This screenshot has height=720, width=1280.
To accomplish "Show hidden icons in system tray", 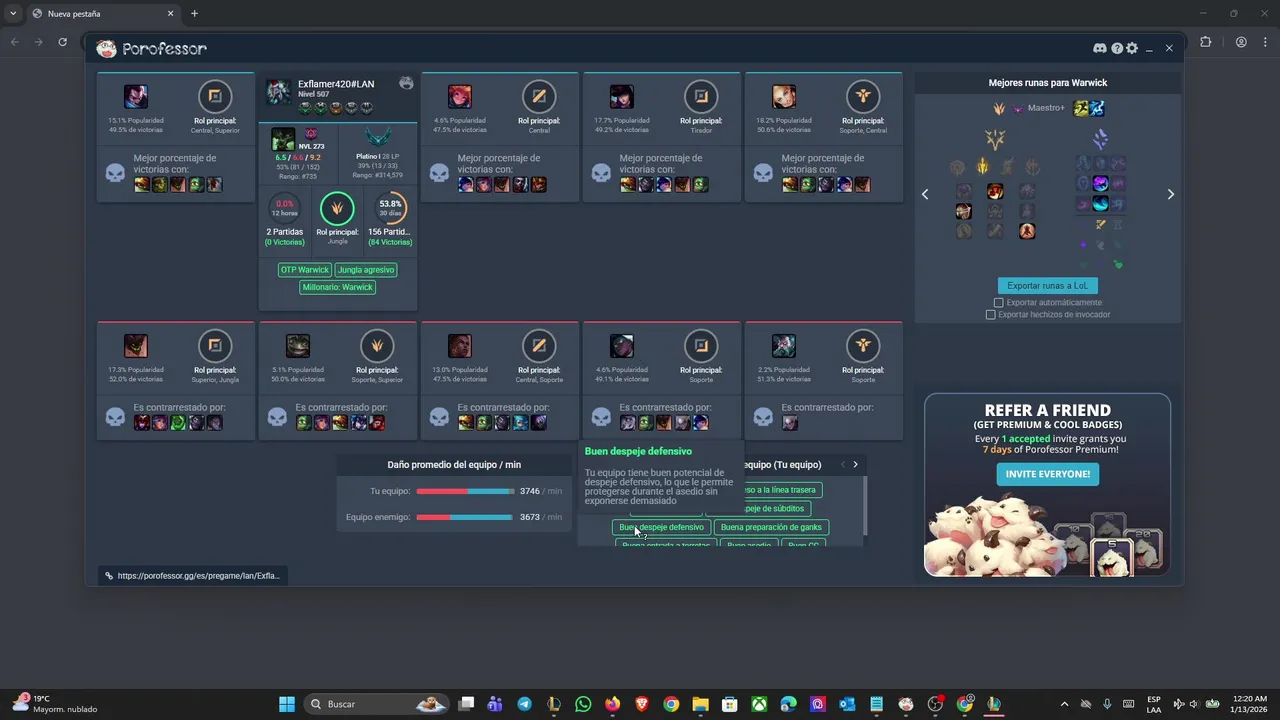I will [1064, 704].
